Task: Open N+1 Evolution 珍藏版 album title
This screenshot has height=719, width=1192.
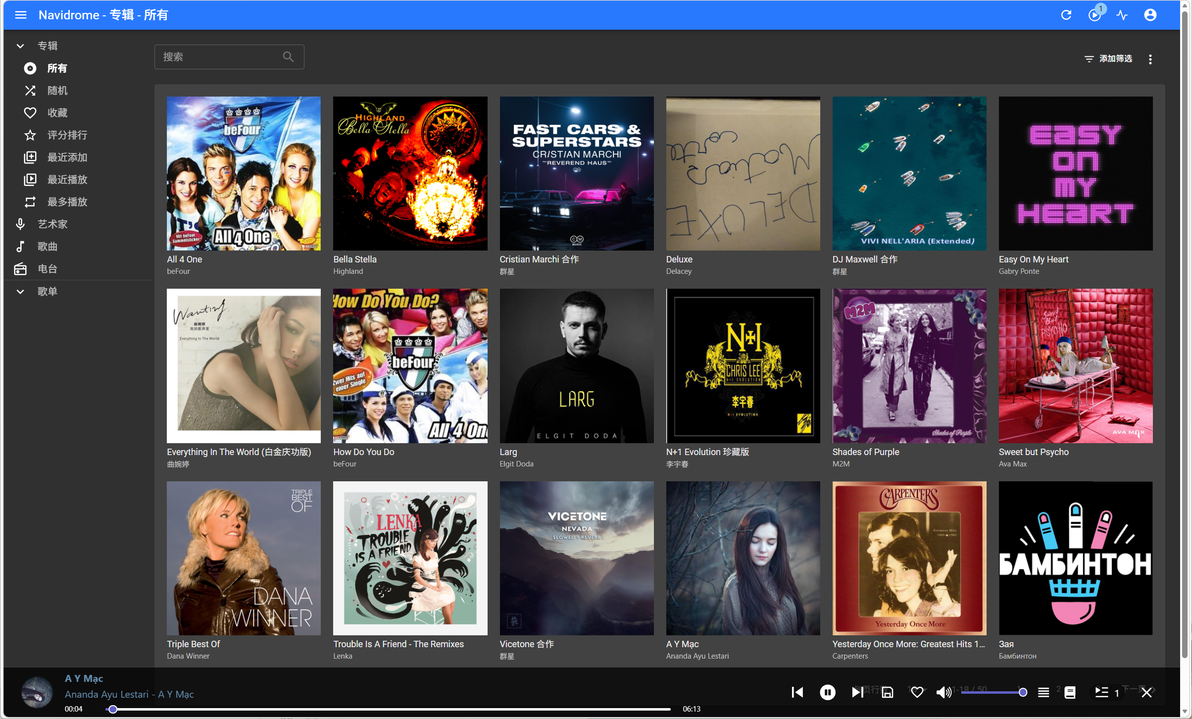Action: (x=707, y=451)
